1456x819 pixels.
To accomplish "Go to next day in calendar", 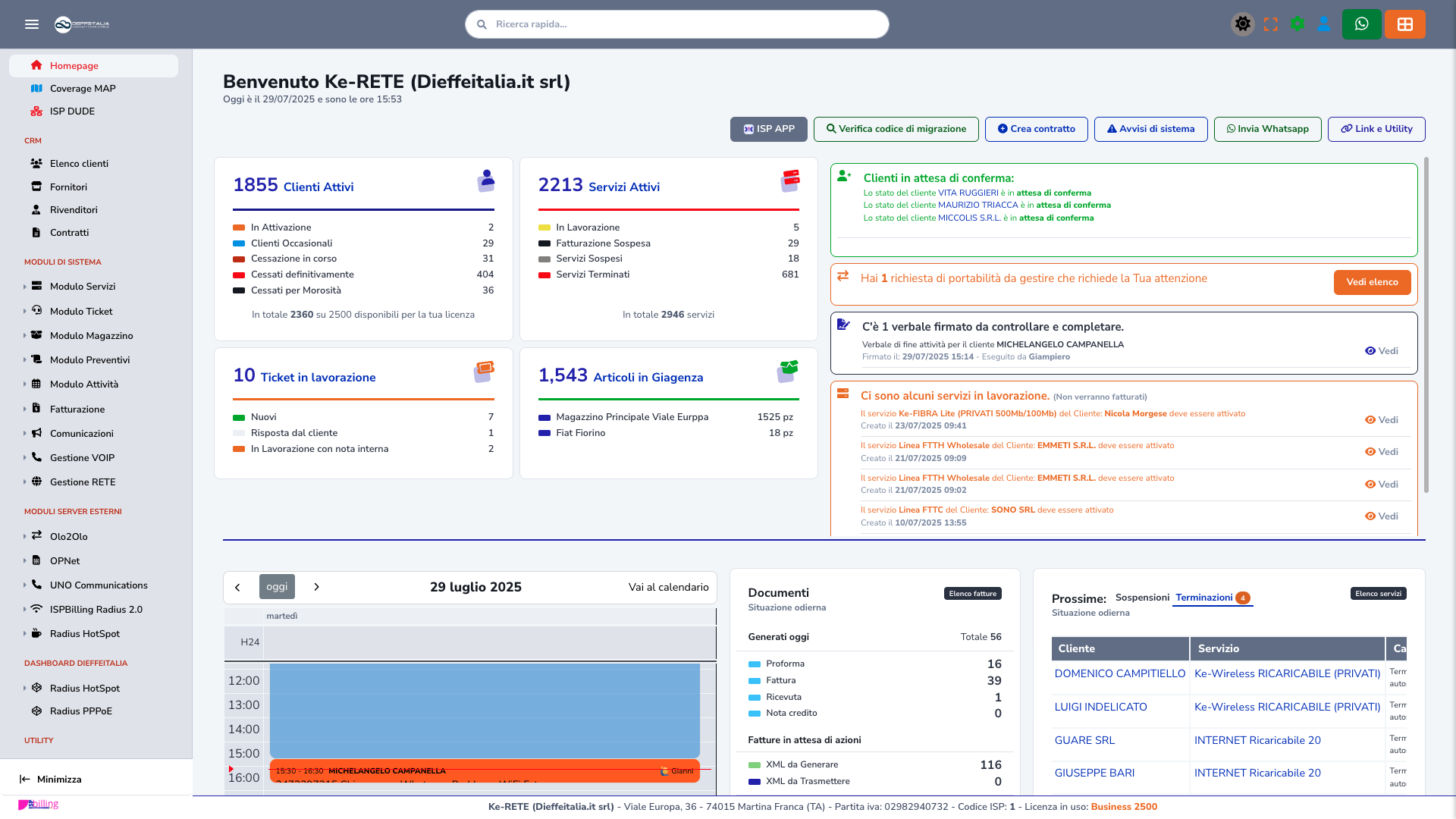I will click(x=316, y=587).
